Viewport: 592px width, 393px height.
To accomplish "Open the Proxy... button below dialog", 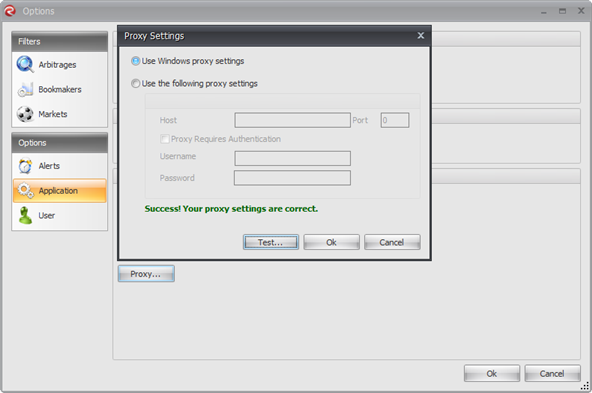I will pyautogui.click(x=146, y=274).
